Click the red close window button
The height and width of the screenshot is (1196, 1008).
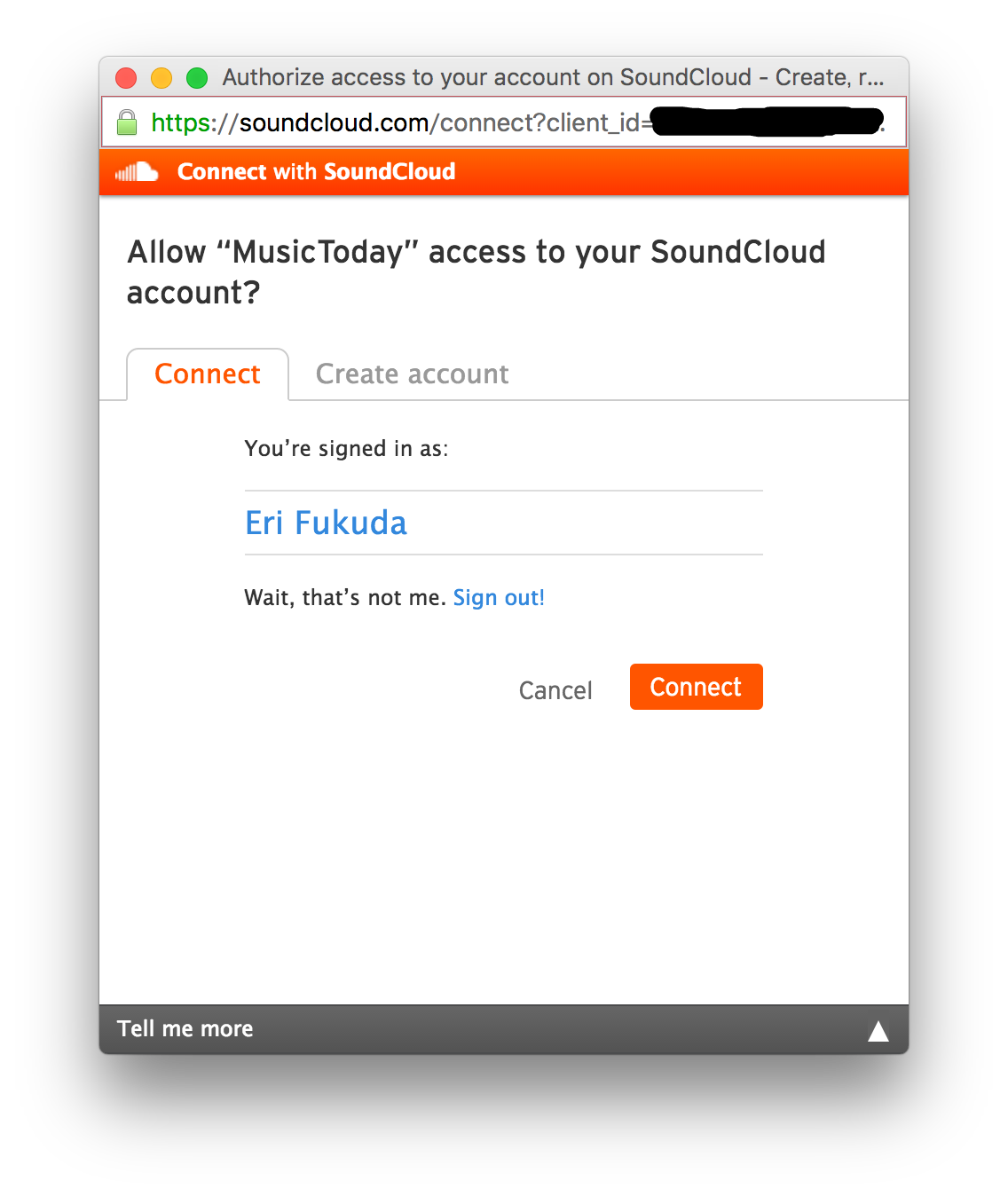126,77
